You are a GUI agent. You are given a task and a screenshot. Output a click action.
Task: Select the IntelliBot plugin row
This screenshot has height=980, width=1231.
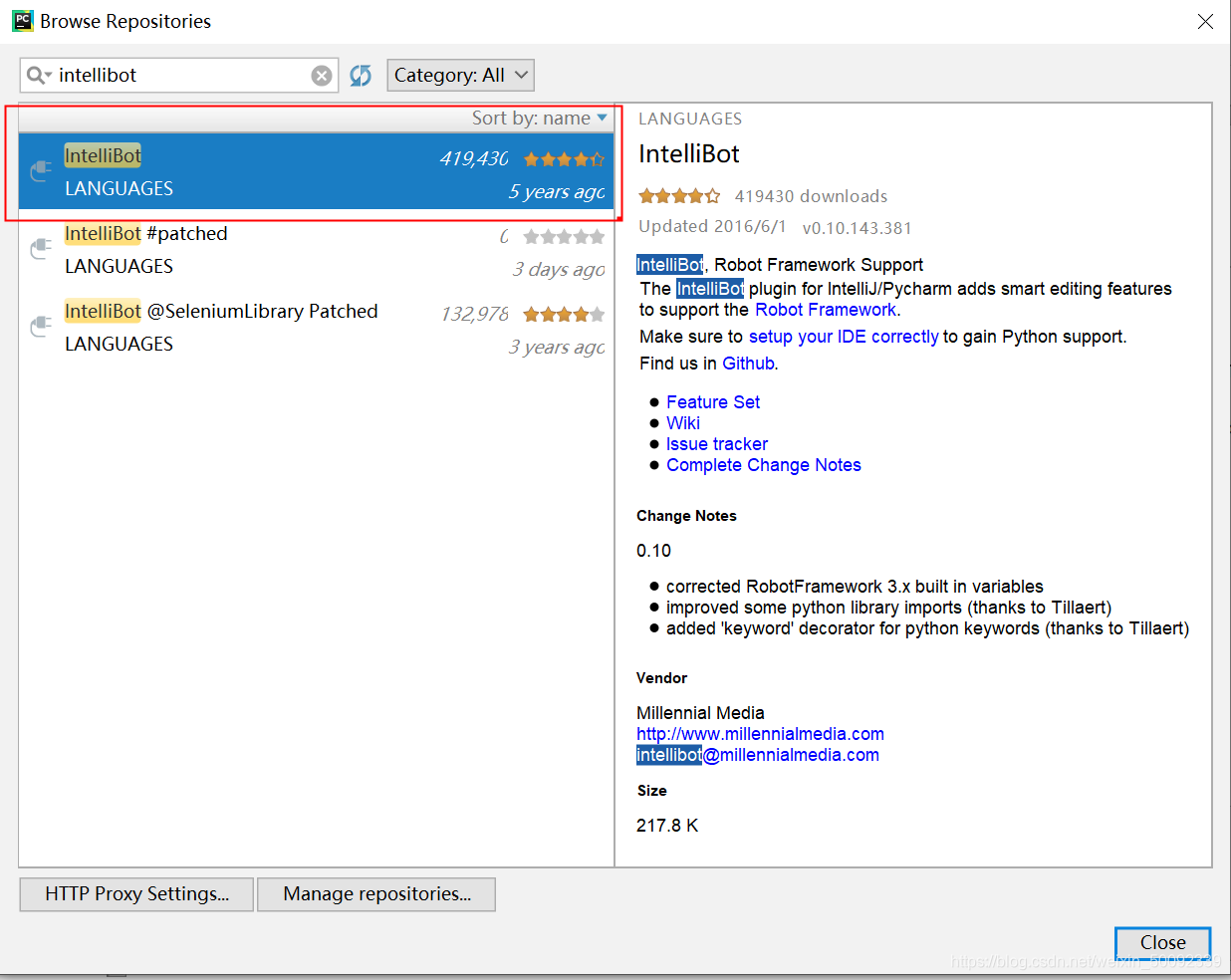pyautogui.click(x=316, y=171)
